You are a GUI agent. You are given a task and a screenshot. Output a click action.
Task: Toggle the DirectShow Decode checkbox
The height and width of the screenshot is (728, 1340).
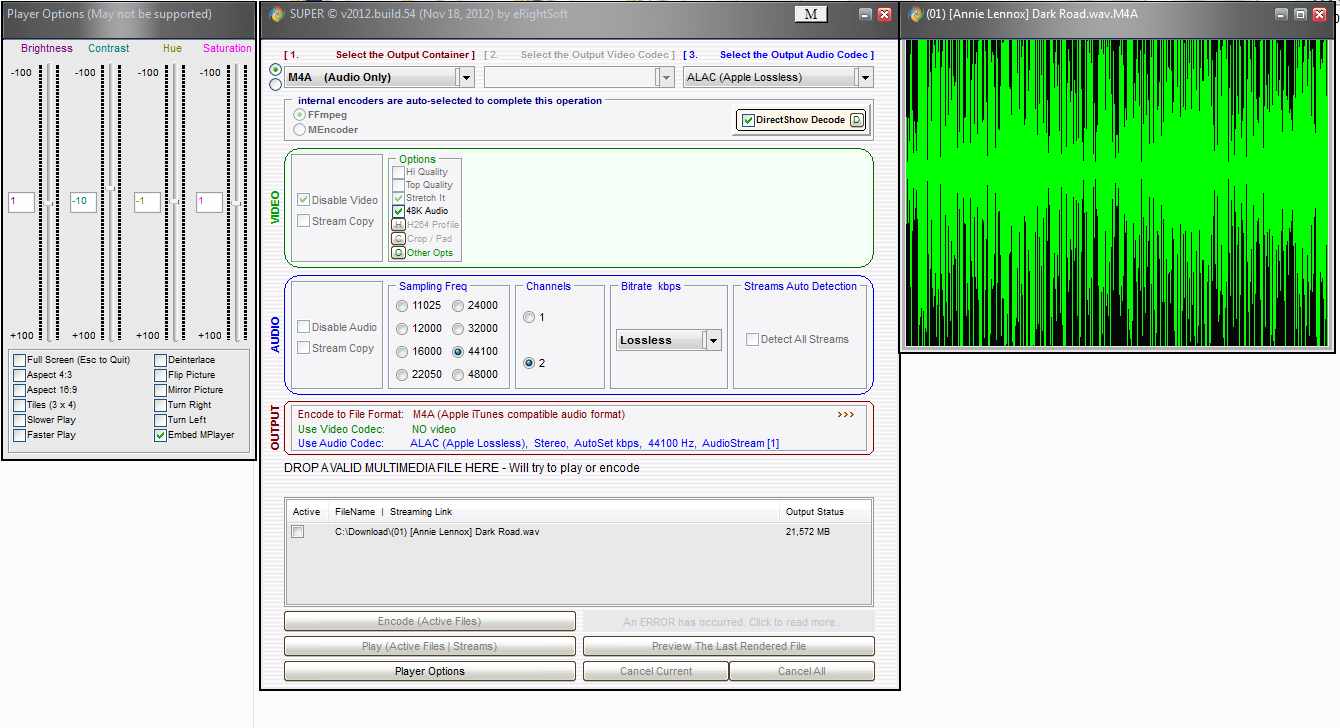[748, 121]
